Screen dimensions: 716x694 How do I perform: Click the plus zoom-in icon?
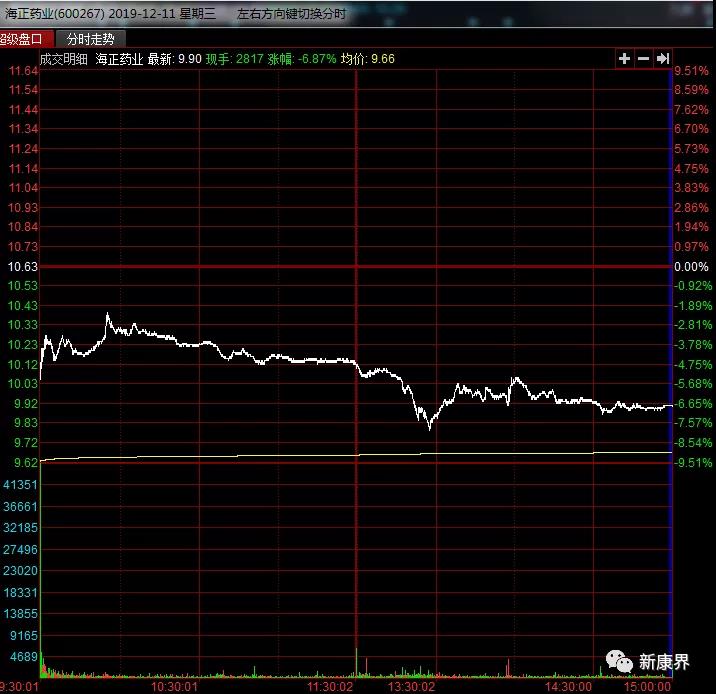624,58
